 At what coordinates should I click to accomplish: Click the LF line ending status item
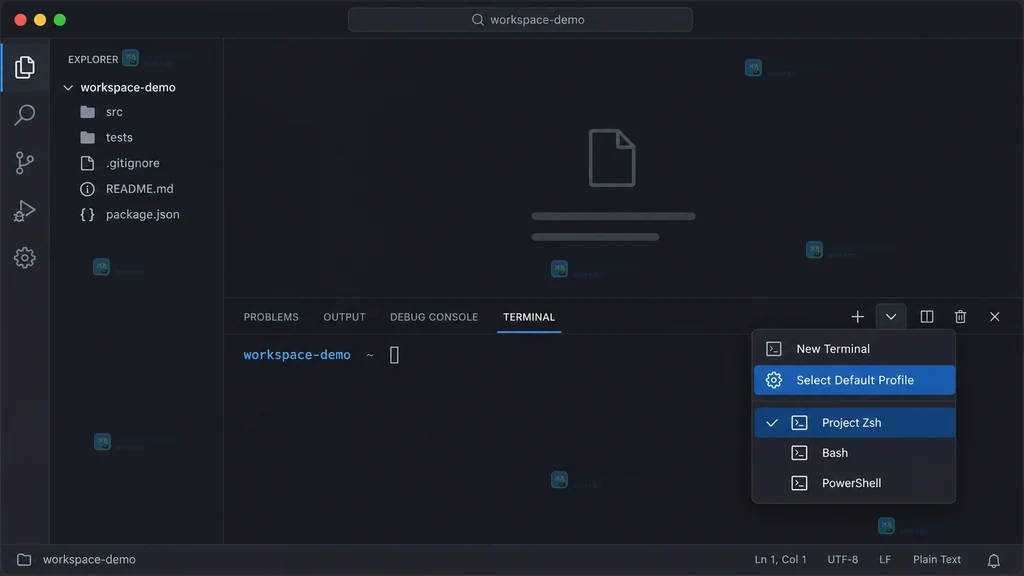pyautogui.click(x=885, y=560)
